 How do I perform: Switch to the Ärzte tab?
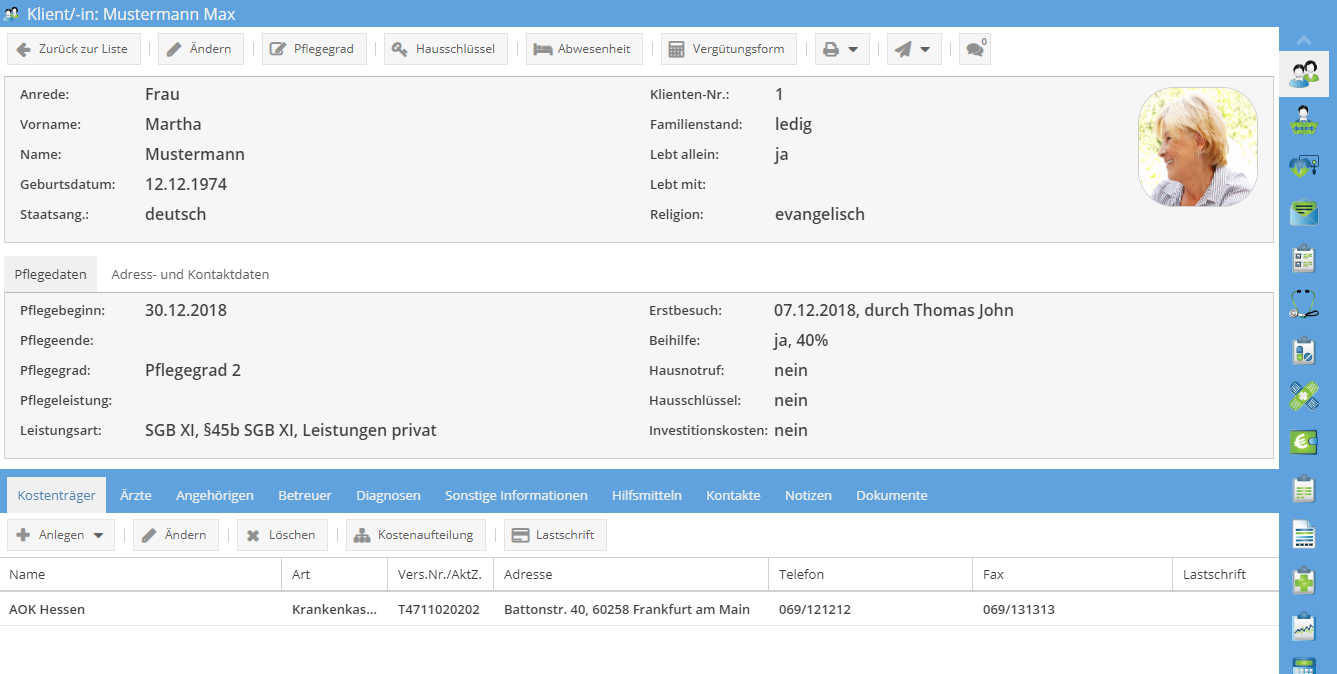click(x=136, y=495)
